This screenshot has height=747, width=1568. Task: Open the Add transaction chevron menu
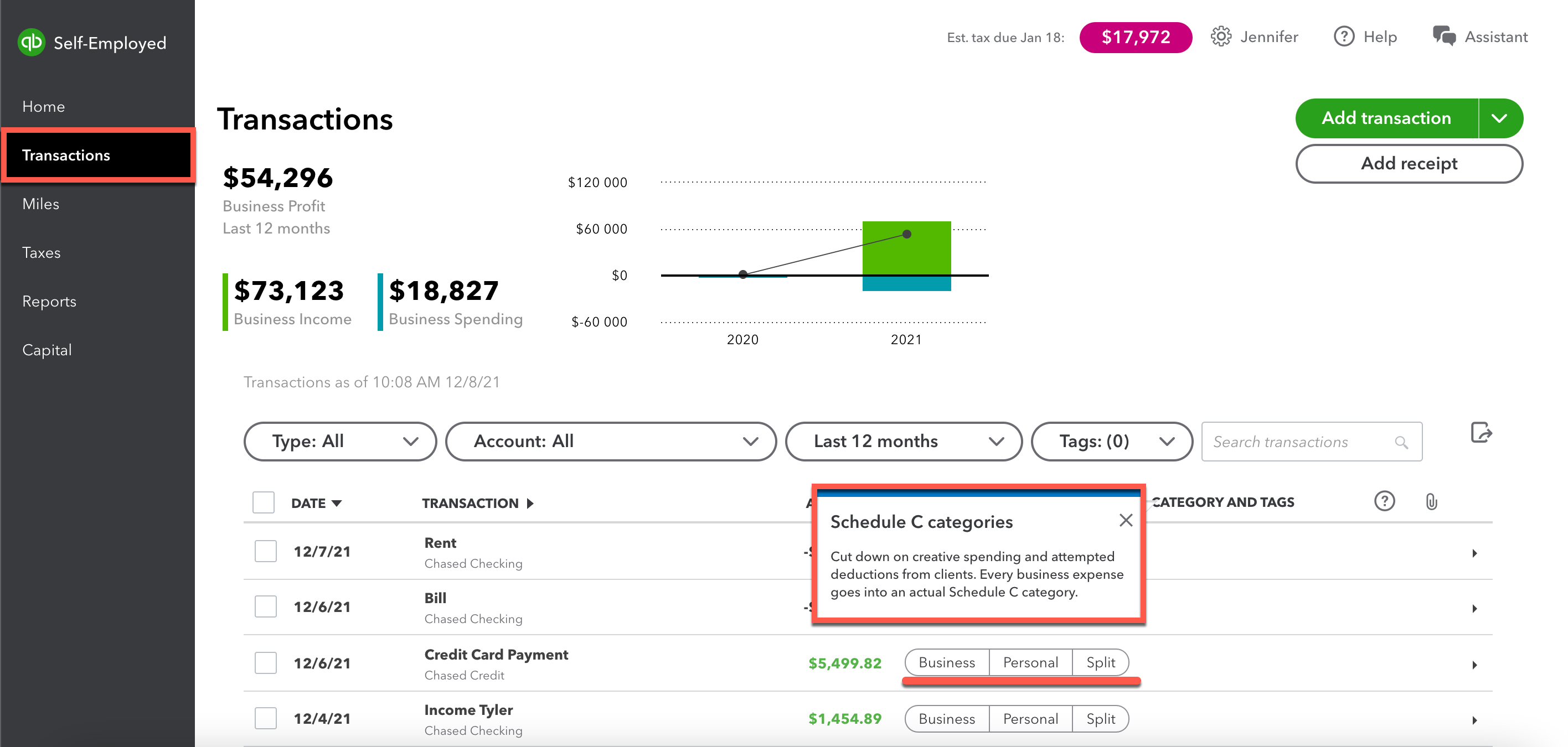1500,118
